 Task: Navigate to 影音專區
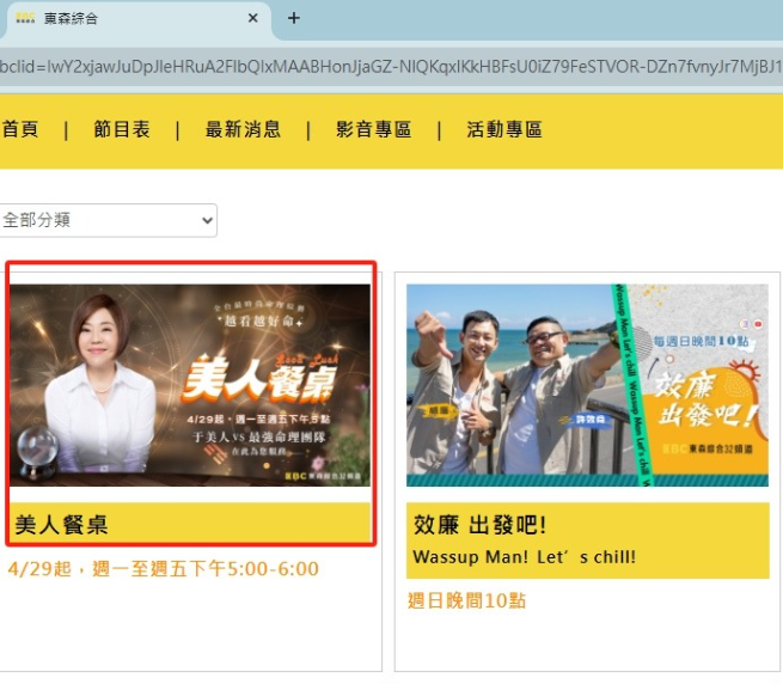pyautogui.click(x=373, y=130)
